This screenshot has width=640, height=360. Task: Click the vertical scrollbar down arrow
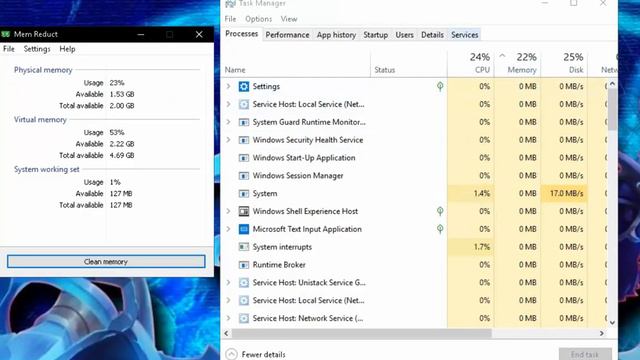612,322
